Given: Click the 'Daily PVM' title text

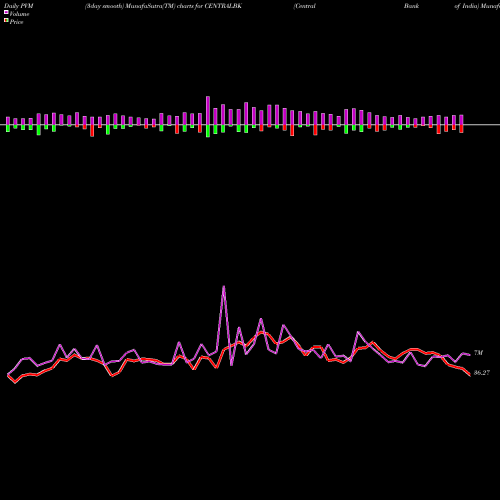Looking at the screenshot, I should tap(19, 6).
